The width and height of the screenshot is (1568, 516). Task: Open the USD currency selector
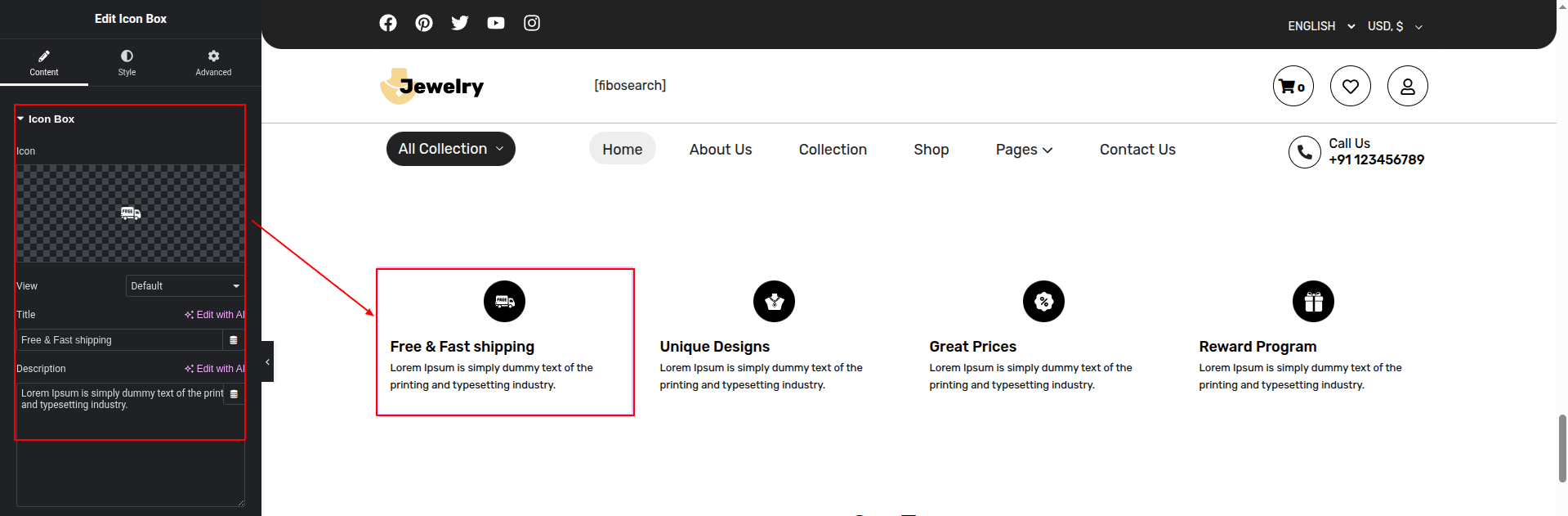tap(1395, 26)
